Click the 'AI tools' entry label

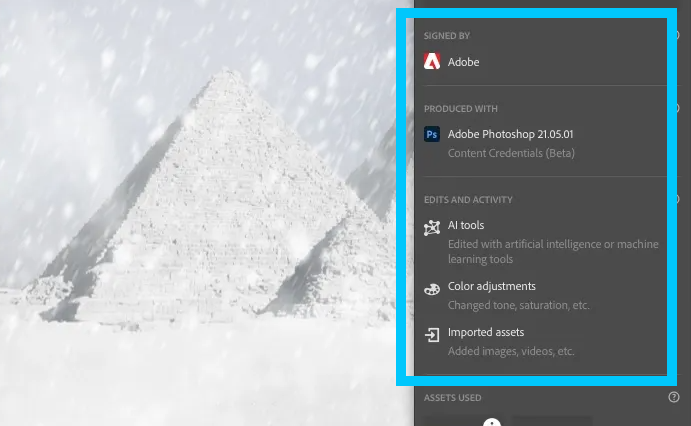[466, 225]
